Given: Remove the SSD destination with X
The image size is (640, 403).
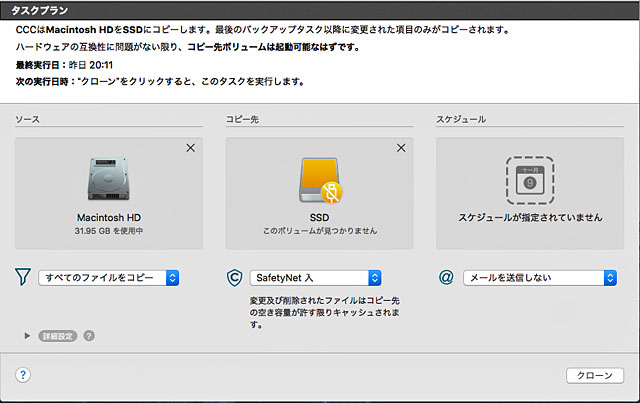Looking at the screenshot, I should coord(401,148).
